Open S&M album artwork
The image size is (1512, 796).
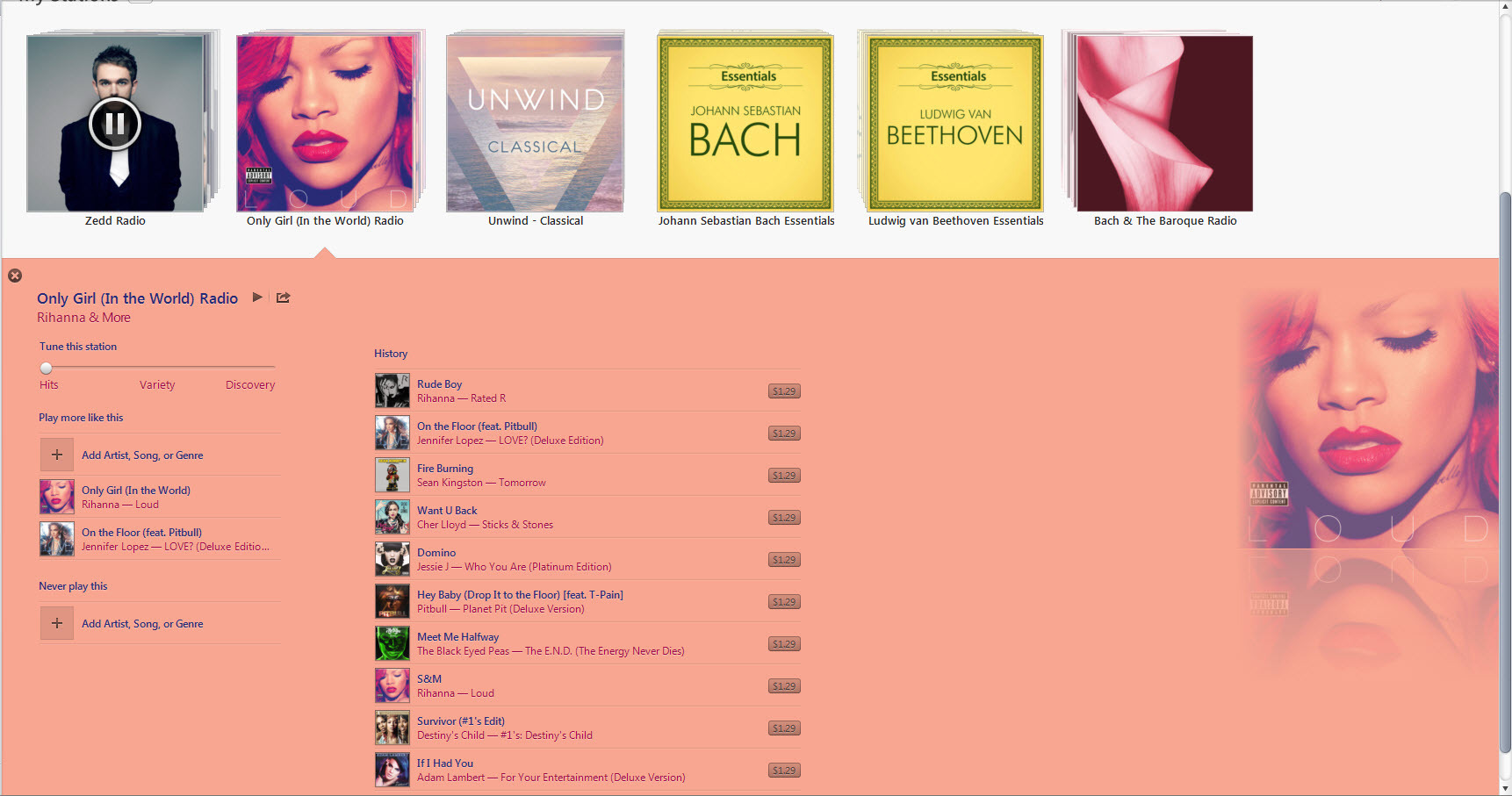pyautogui.click(x=392, y=685)
